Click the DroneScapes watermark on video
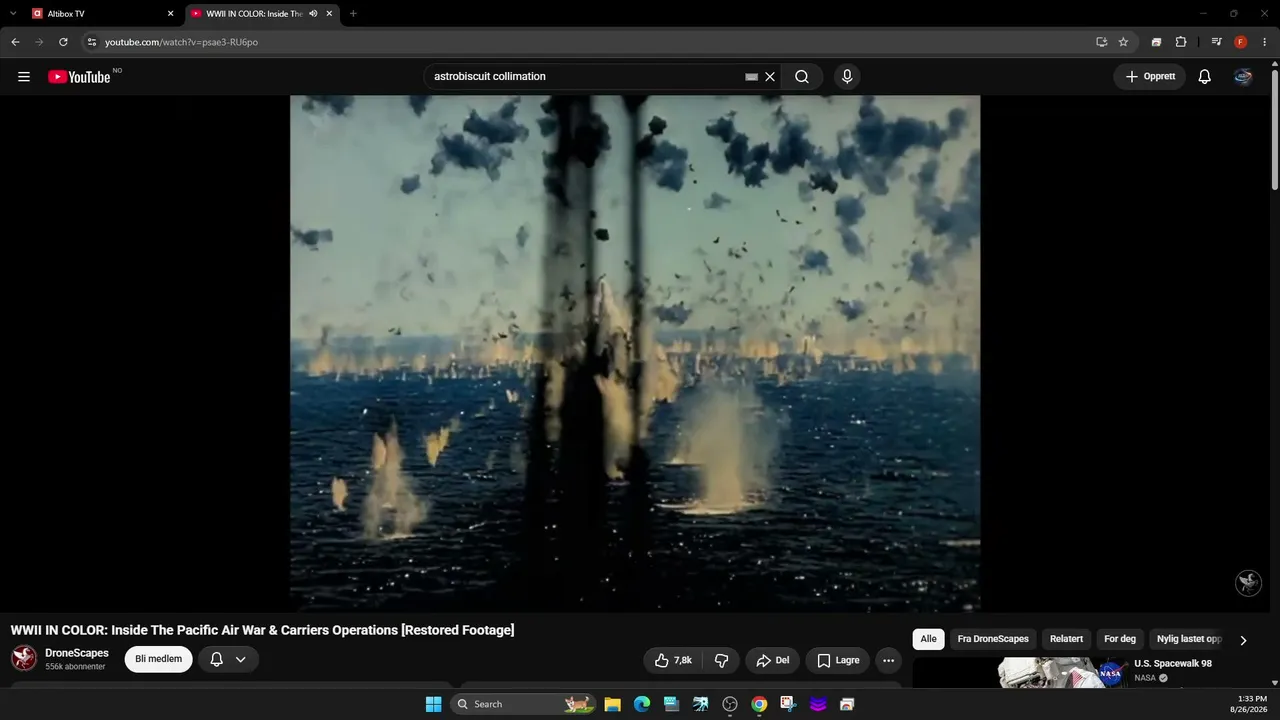Viewport: 1280px width, 720px height. tap(1248, 583)
